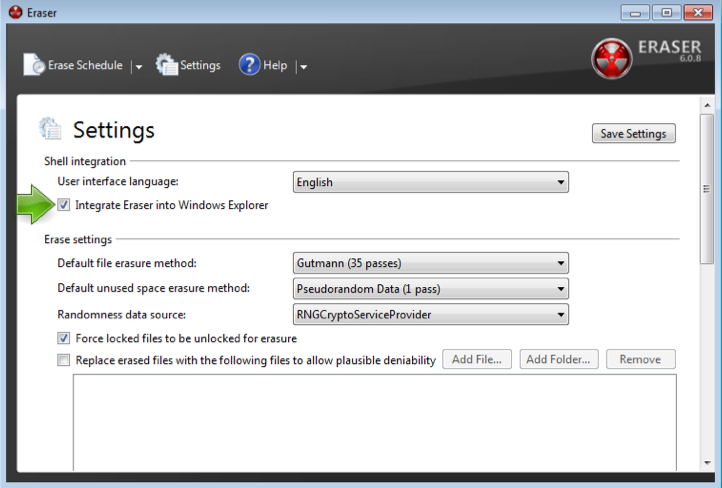Open Settings from the toolbar
Viewport: 722px width, 488px height.
click(188, 65)
